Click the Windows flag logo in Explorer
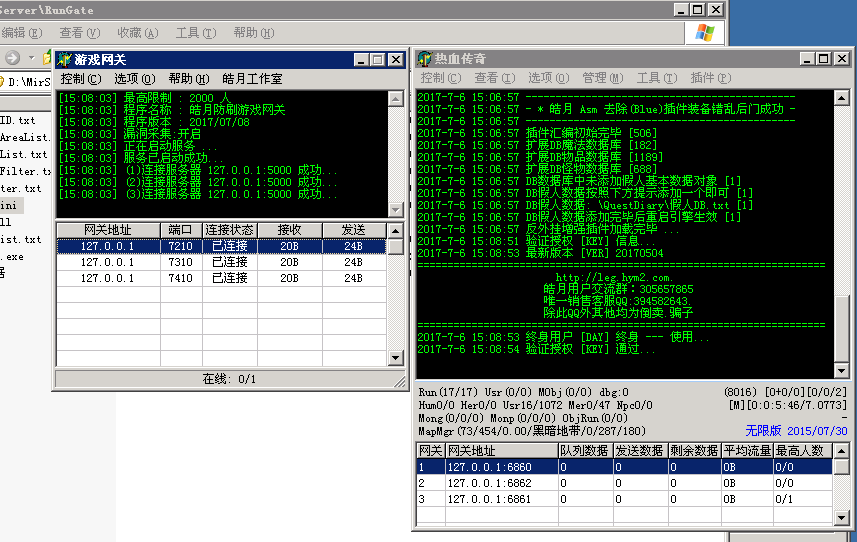Image resolution: width=857 pixels, height=542 pixels. 705,33
